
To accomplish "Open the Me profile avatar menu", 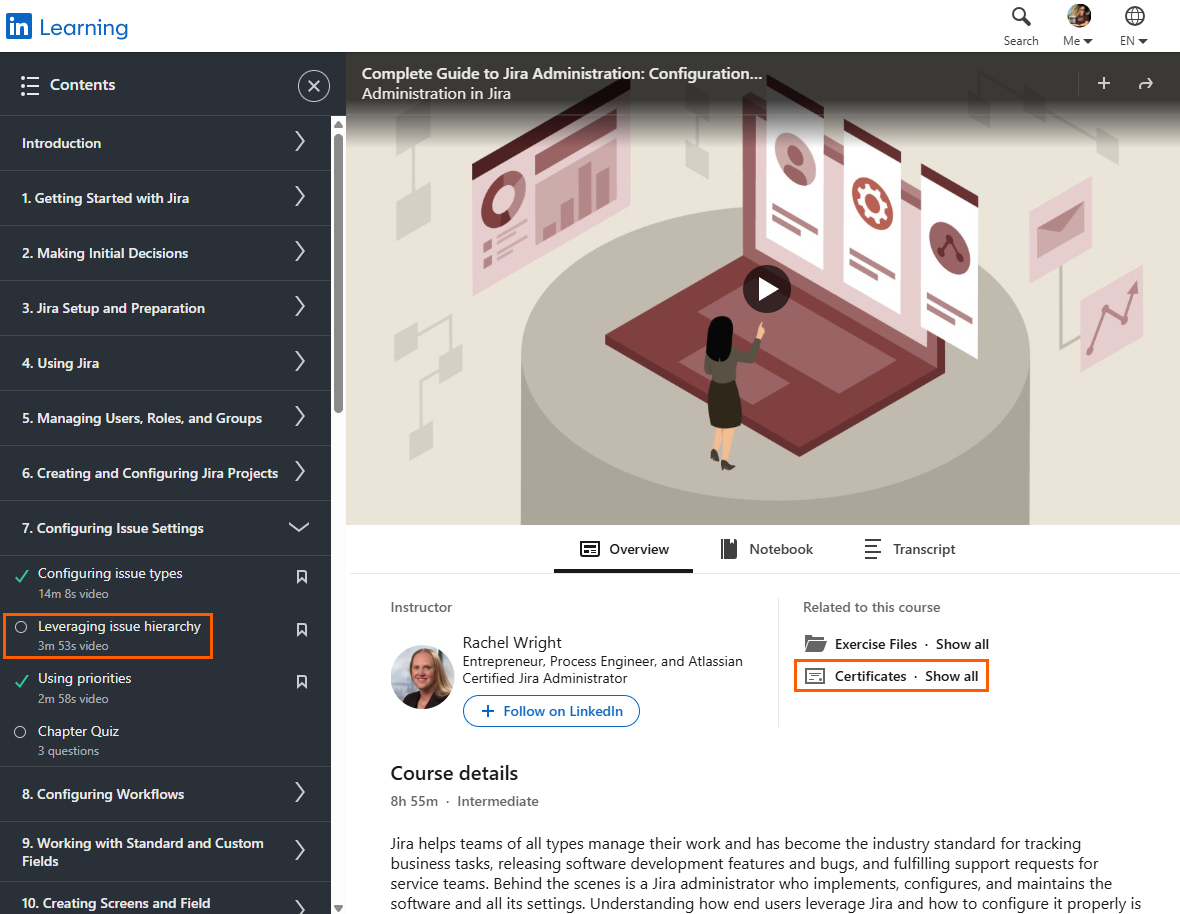I will [x=1078, y=26].
